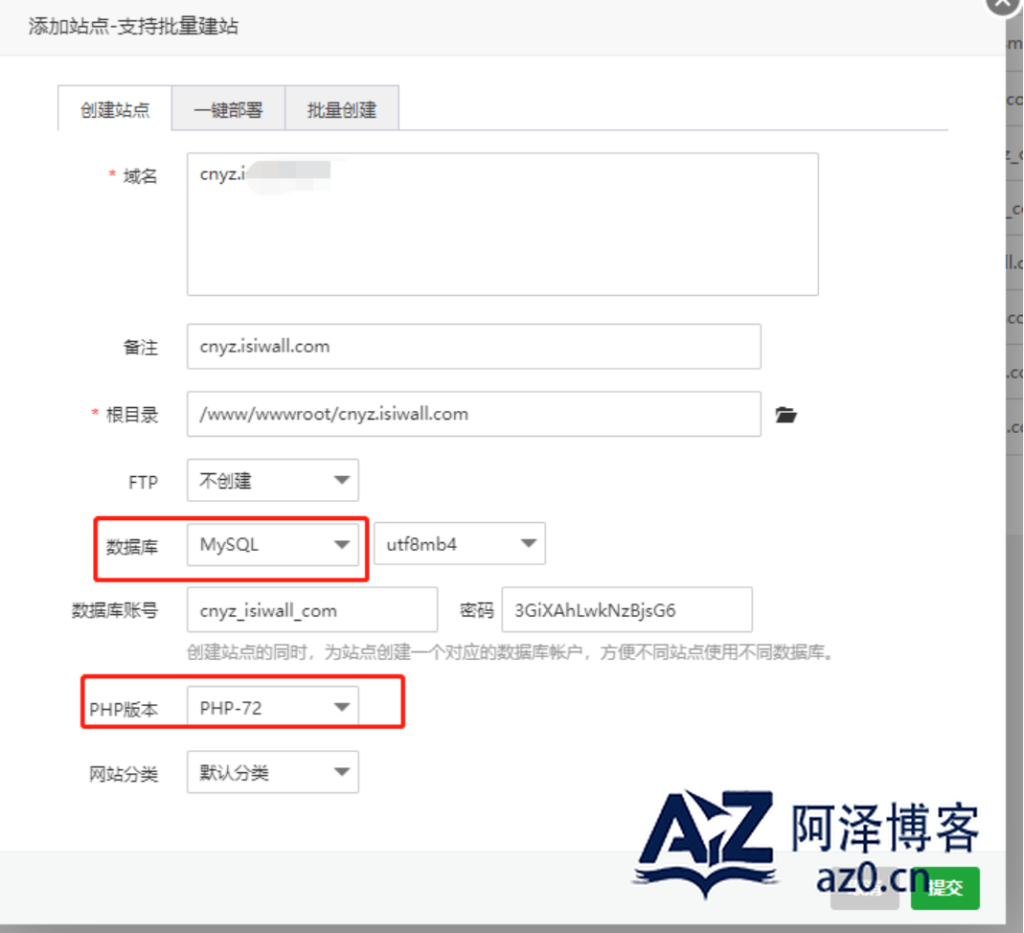Switch to 批量创建 tab
The image size is (1024, 933).
[342, 108]
